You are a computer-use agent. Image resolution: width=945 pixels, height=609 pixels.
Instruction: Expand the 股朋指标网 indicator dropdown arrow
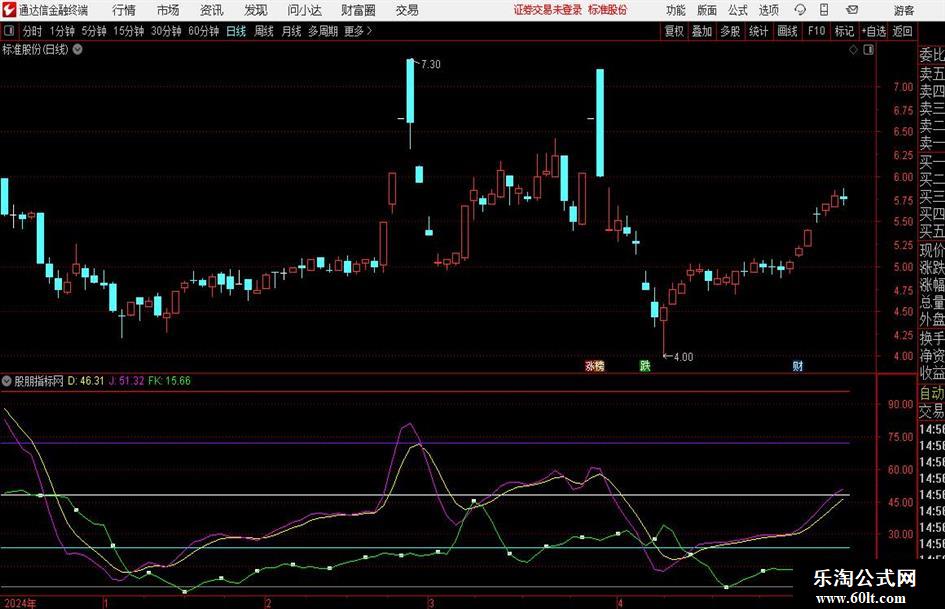pyautogui.click(x=7, y=380)
